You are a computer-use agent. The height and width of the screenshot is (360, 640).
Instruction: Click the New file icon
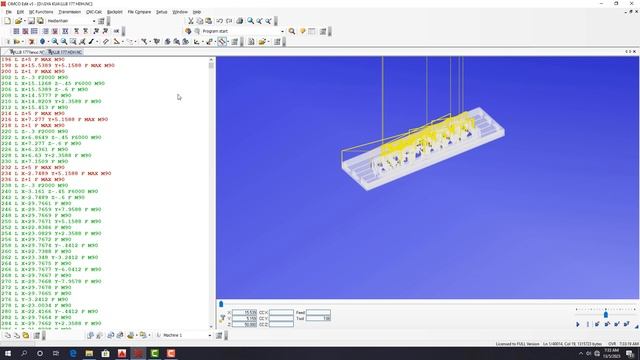pos(8,21)
